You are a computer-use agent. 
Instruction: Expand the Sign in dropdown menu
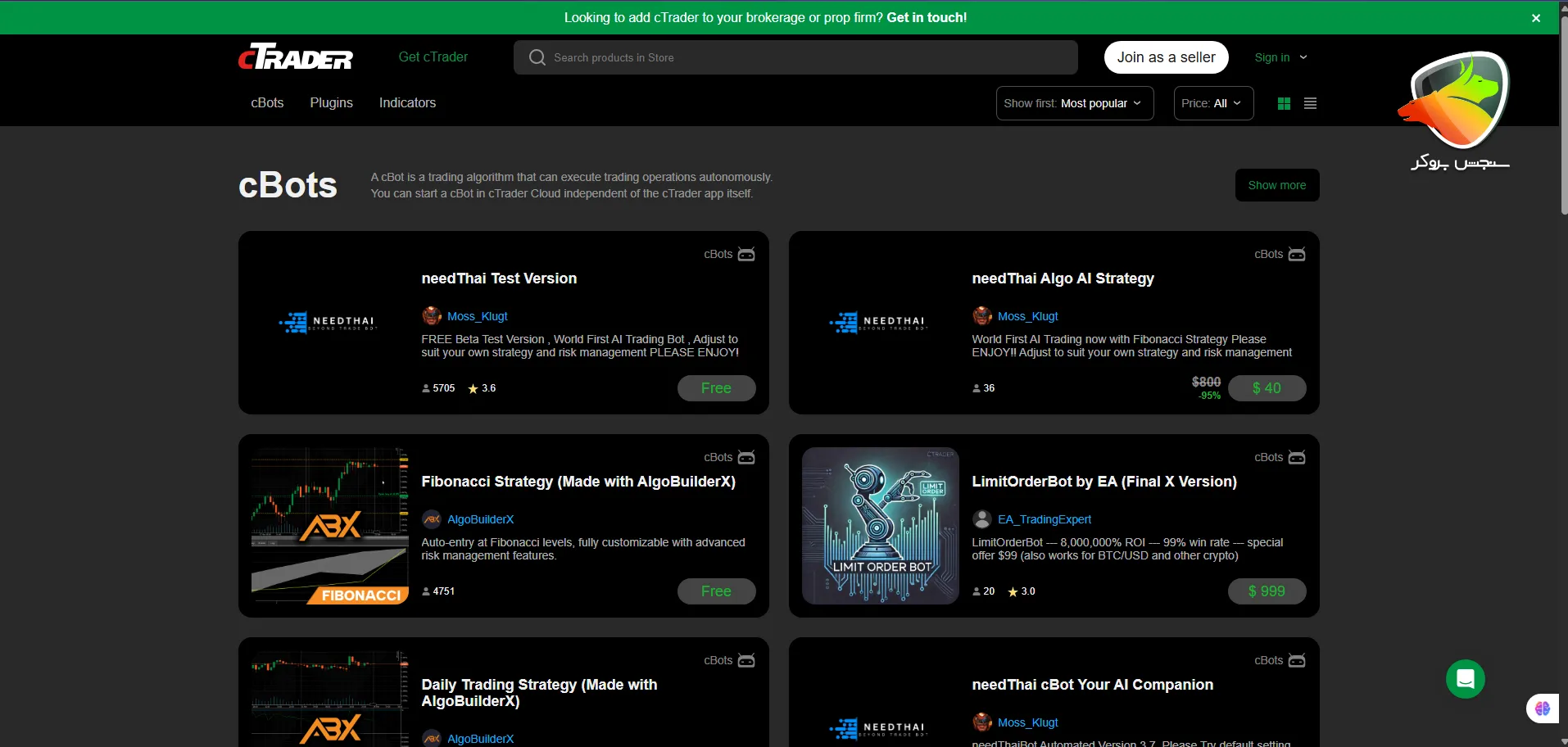click(x=1280, y=57)
